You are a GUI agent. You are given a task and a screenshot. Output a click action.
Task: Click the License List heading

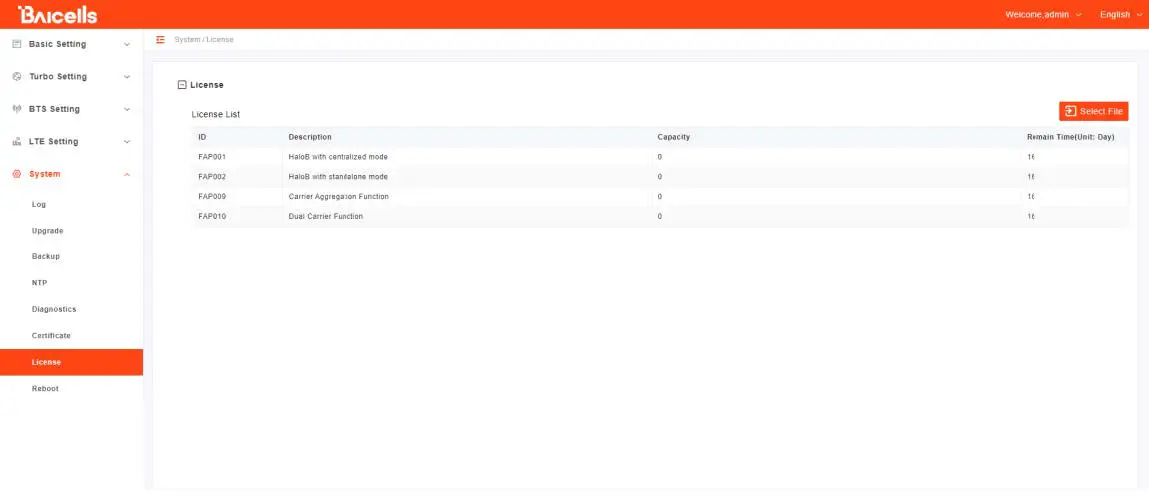[215, 114]
